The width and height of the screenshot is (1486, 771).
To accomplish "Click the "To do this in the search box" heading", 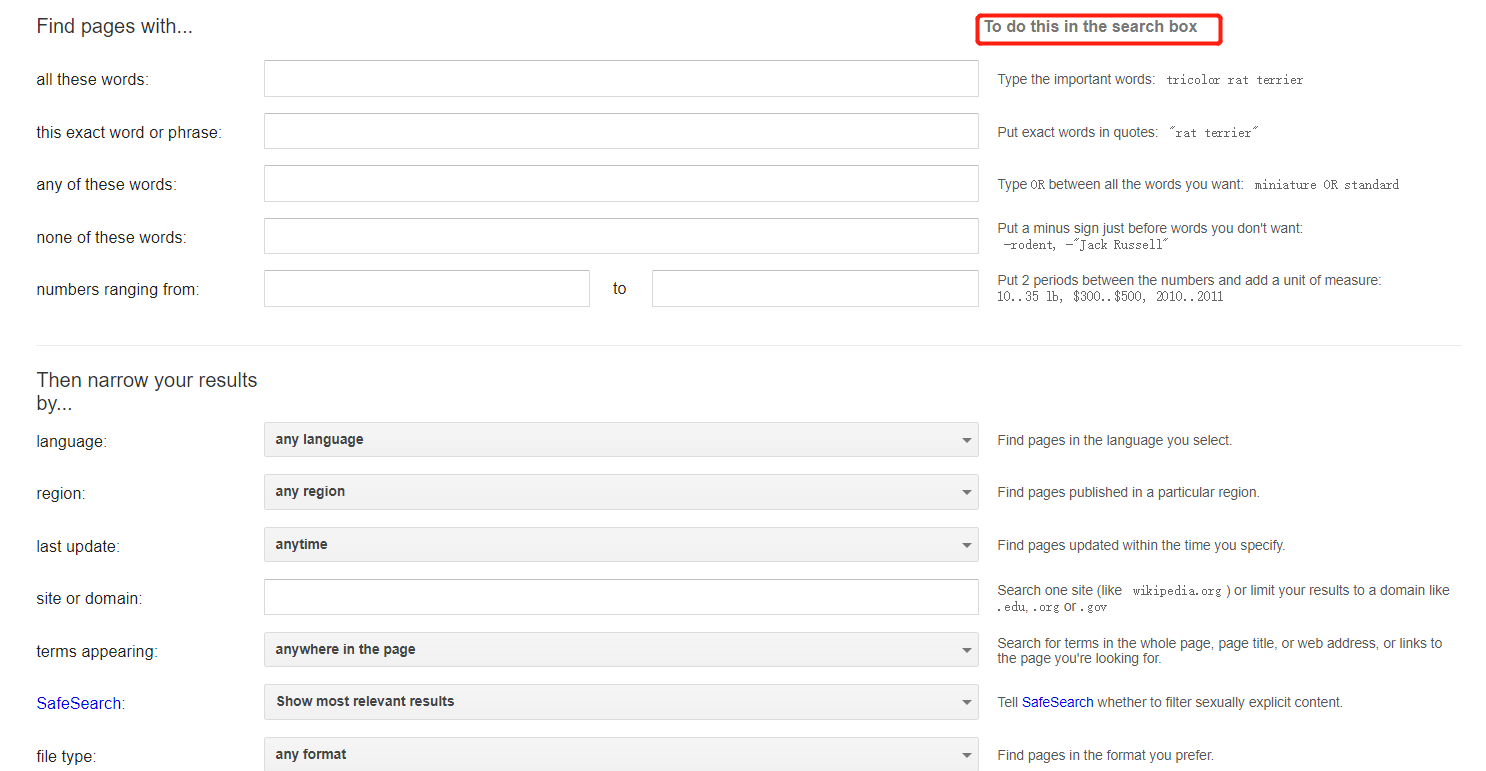I will (x=1090, y=27).
